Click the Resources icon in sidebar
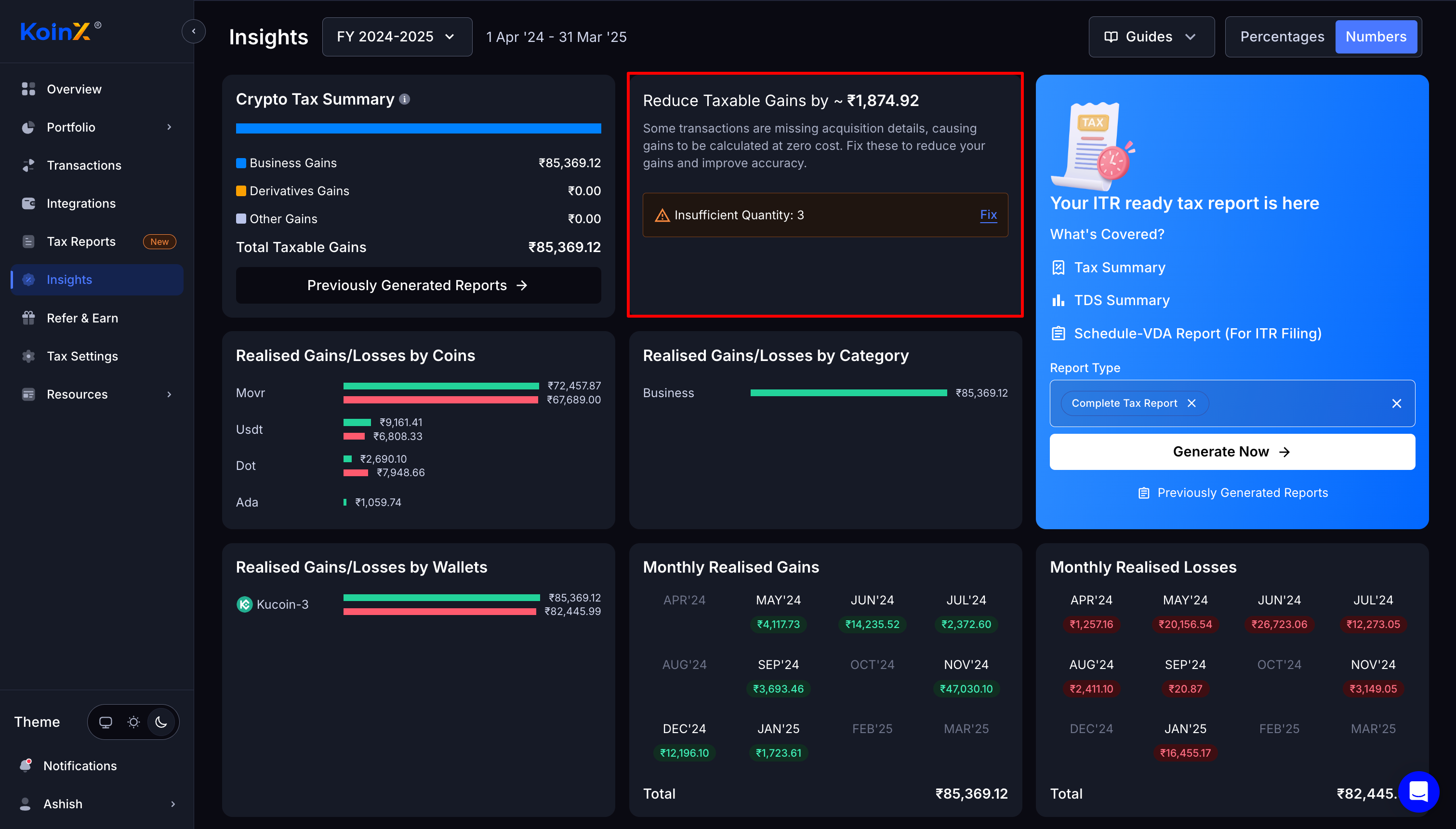The image size is (1456, 829). [28, 394]
